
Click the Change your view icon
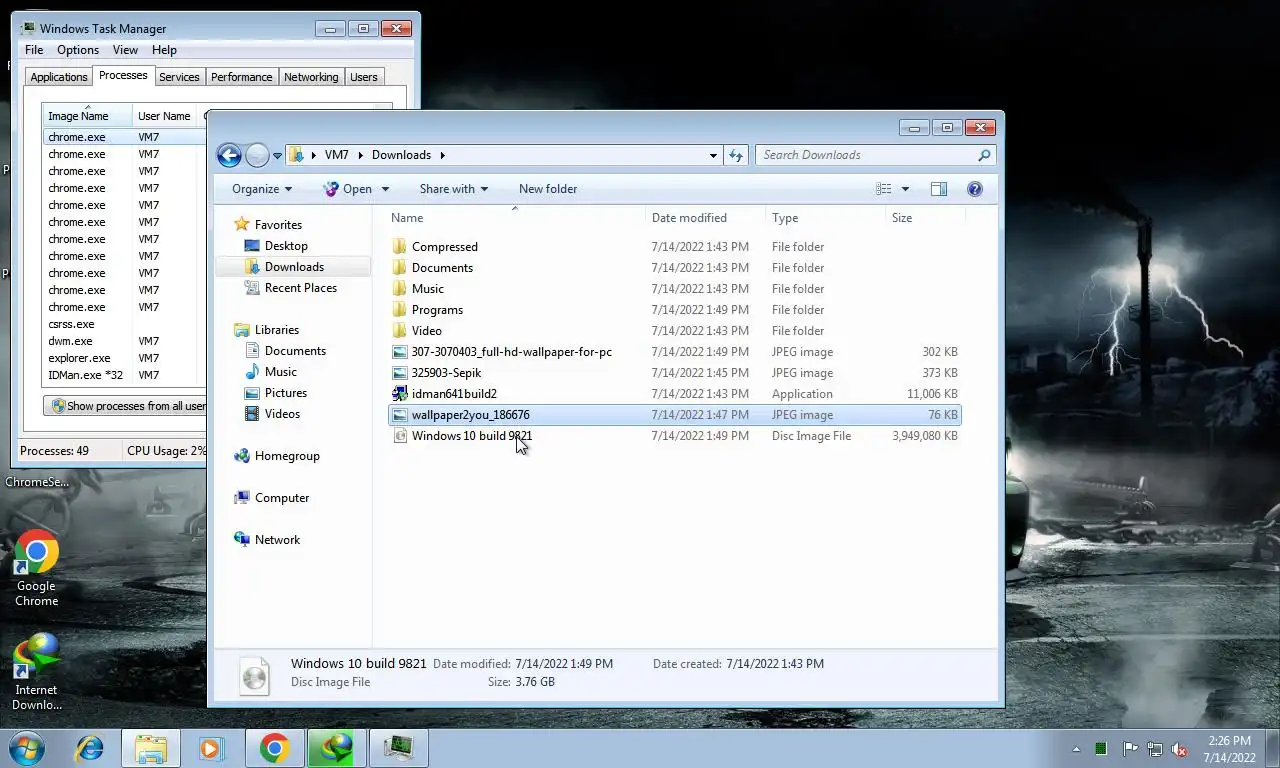click(884, 189)
